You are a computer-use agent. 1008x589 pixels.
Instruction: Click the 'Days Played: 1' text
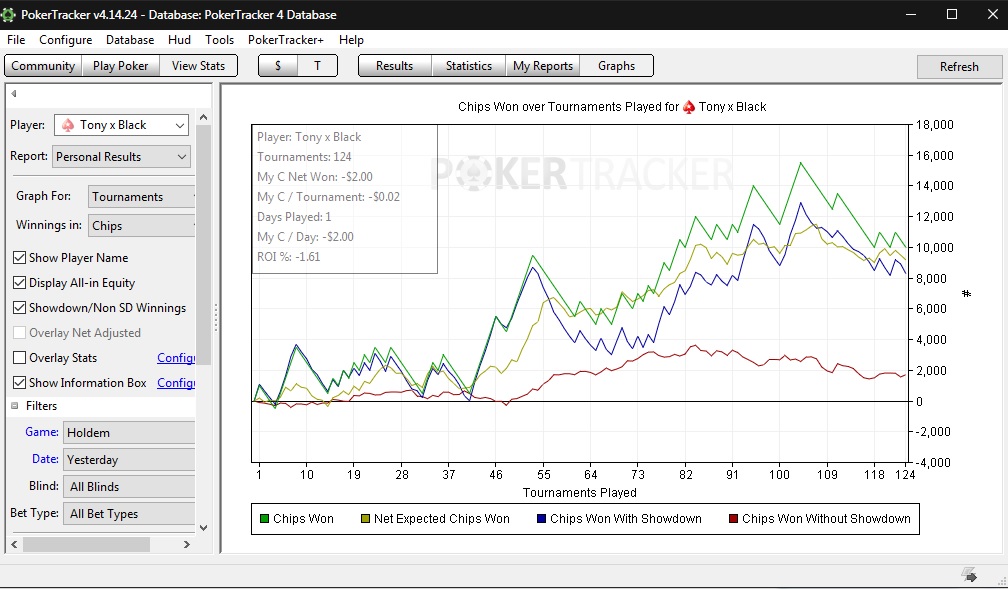294,217
